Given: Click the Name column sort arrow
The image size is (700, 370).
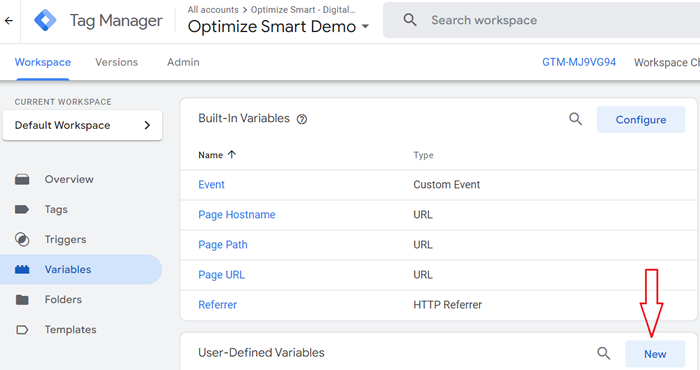Looking at the screenshot, I should point(231,154).
